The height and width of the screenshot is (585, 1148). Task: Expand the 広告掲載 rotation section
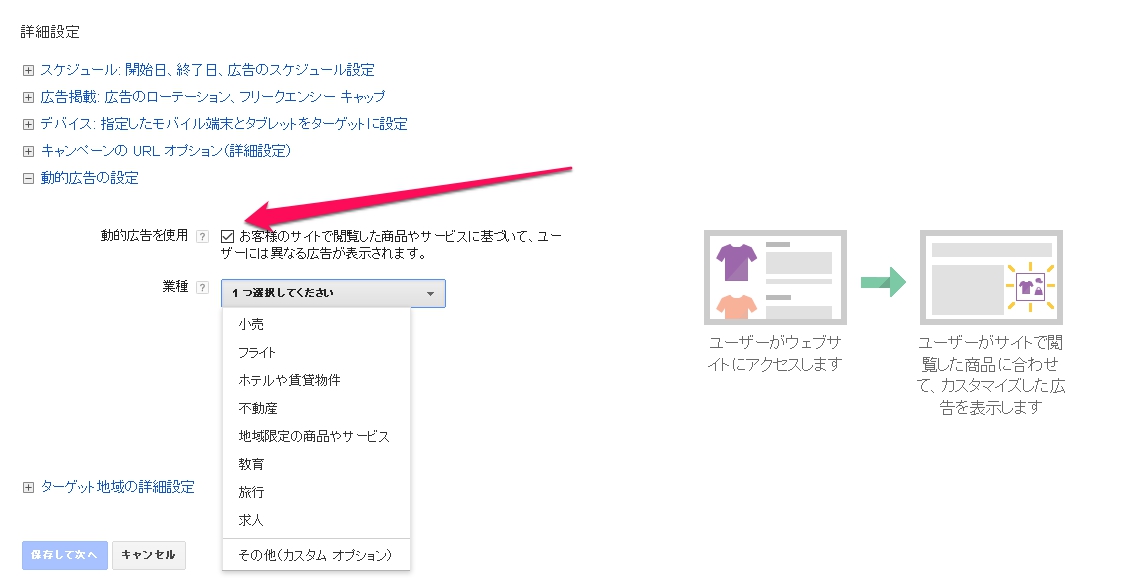29,97
